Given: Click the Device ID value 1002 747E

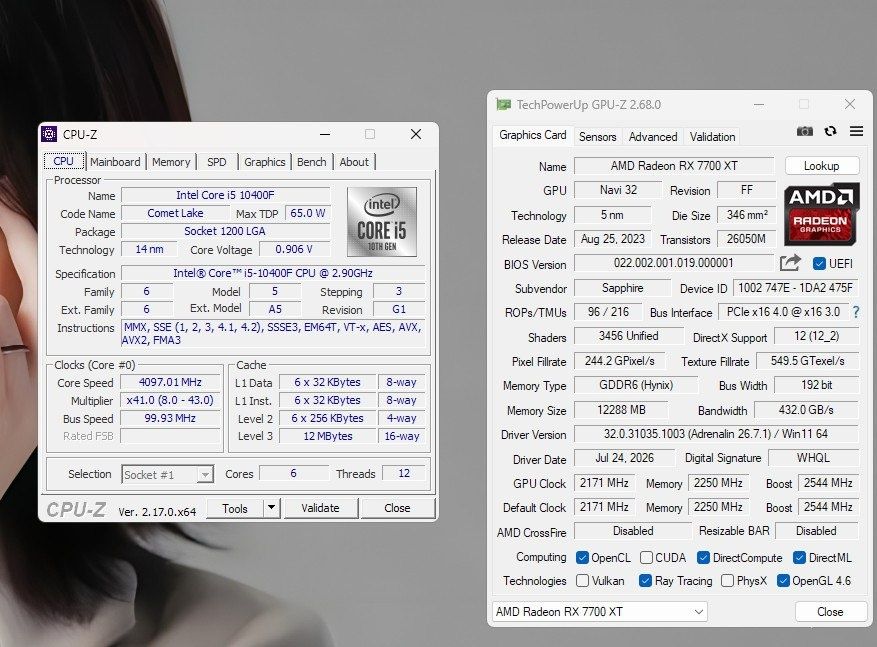Looking at the screenshot, I should (795, 288).
